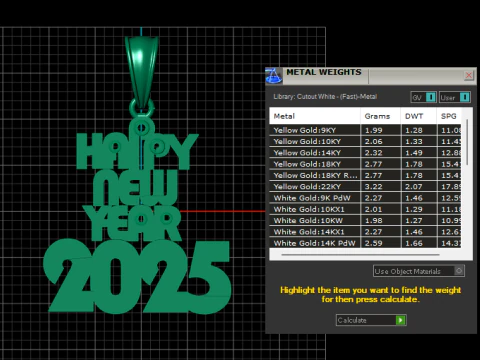The image size is (480, 360).
Task: Click the 2.01 grams value for 10KX1
Action: (x=373, y=209)
